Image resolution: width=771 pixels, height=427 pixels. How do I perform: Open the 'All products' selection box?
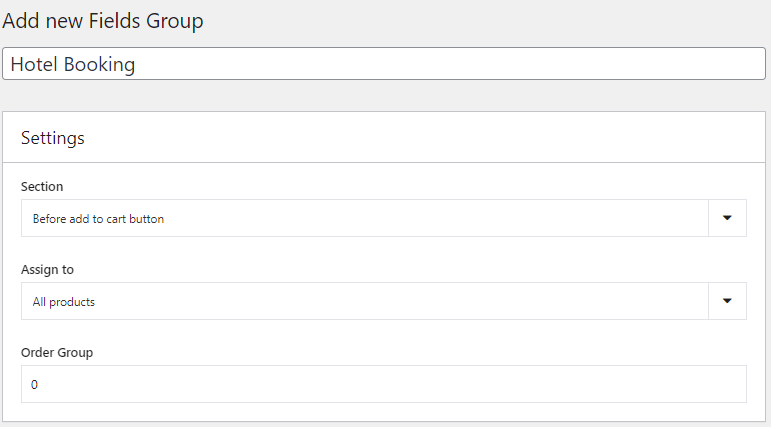(384, 301)
